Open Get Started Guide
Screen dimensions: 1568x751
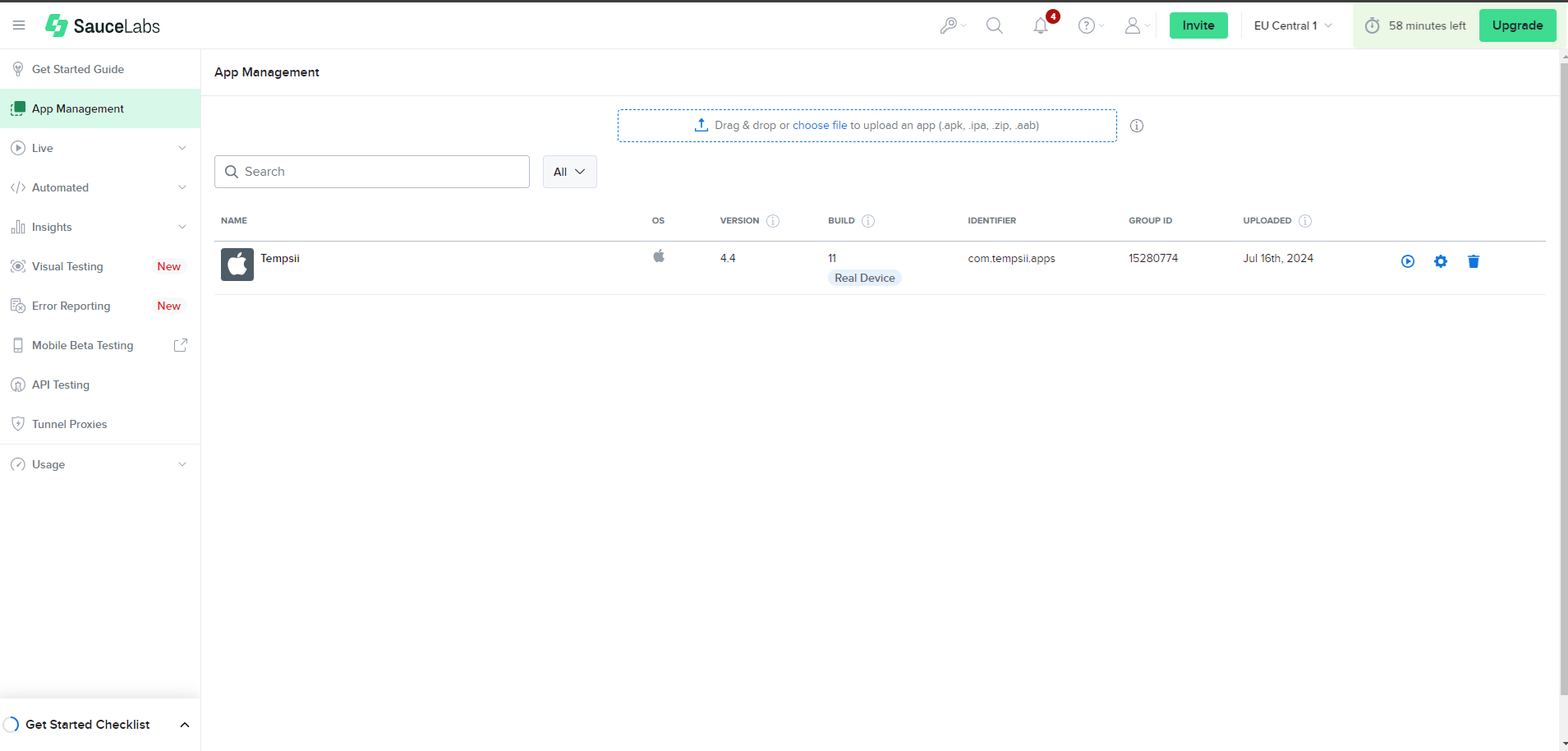pyautogui.click(x=100, y=69)
